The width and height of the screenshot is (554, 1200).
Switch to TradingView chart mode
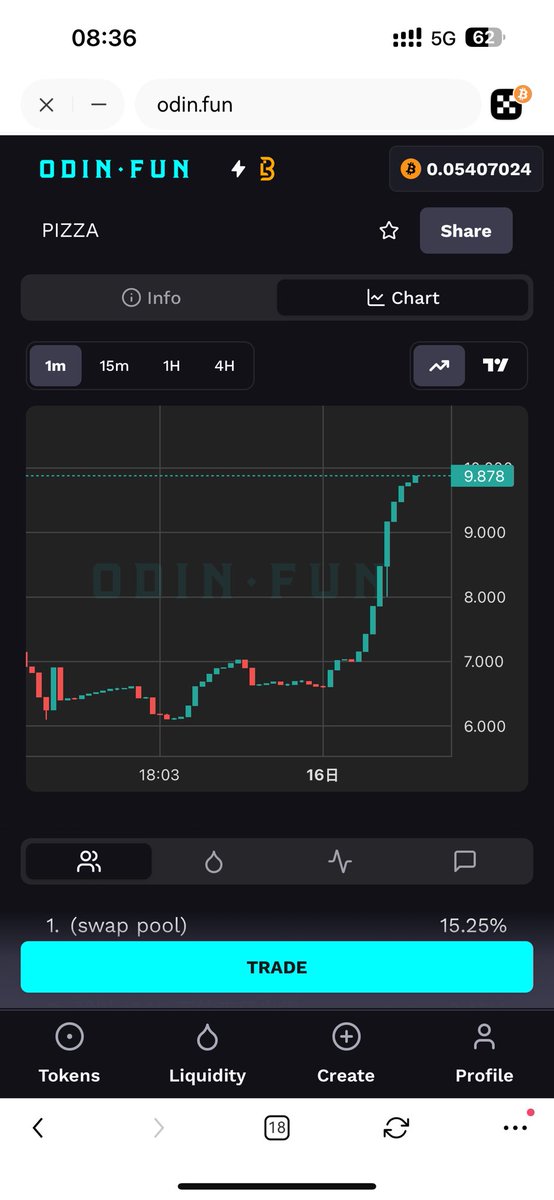[495, 366]
